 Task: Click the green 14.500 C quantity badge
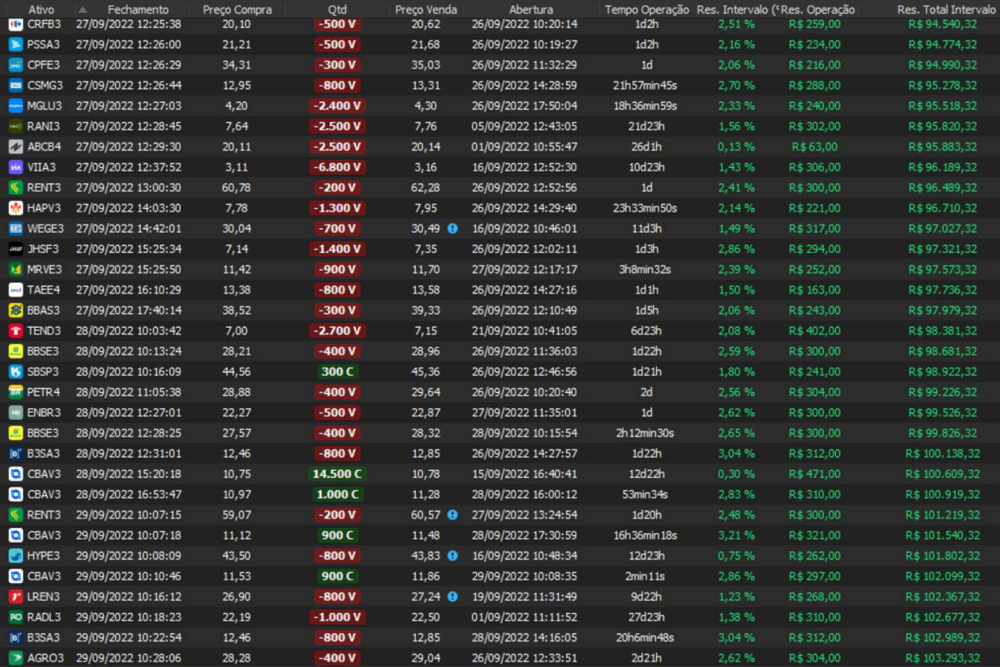pos(337,474)
